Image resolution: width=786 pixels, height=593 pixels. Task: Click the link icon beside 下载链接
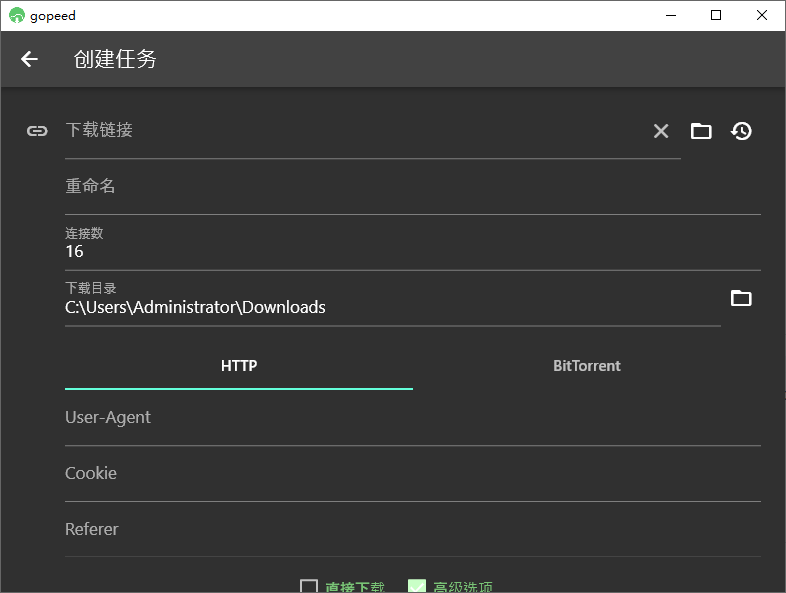coord(37,131)
